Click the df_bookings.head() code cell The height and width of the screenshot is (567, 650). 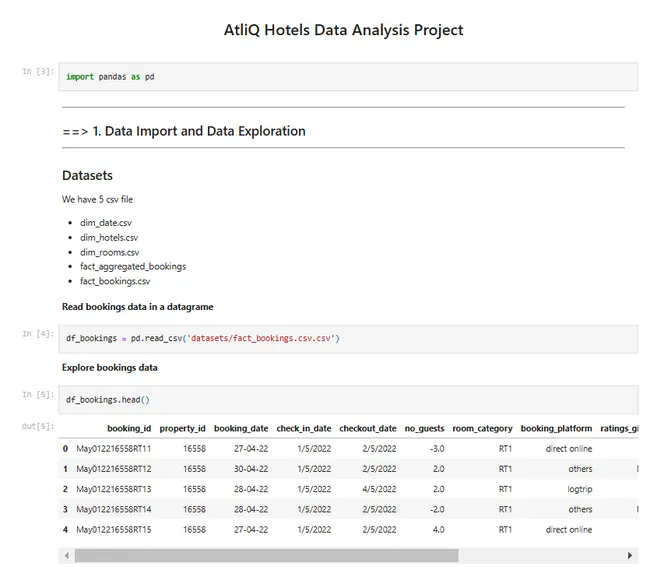click(x=348, y=400)
